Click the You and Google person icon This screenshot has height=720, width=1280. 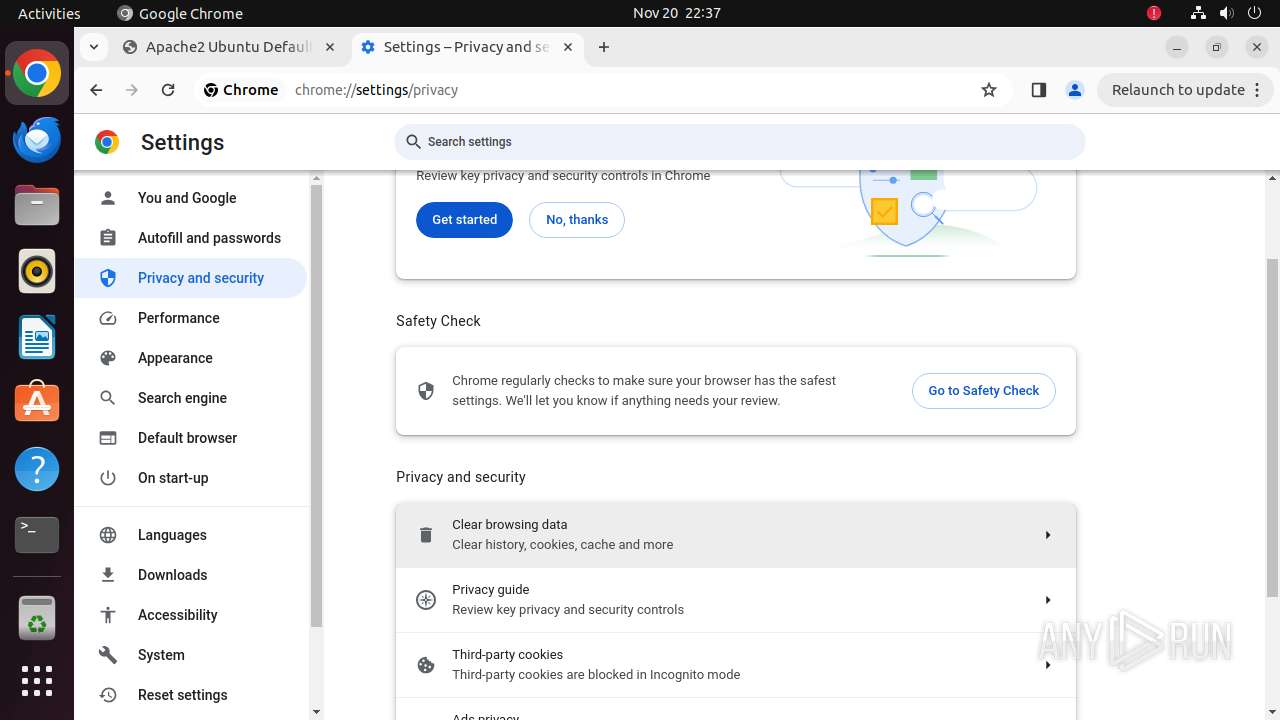pyautogui.click(x=108, y=198)
